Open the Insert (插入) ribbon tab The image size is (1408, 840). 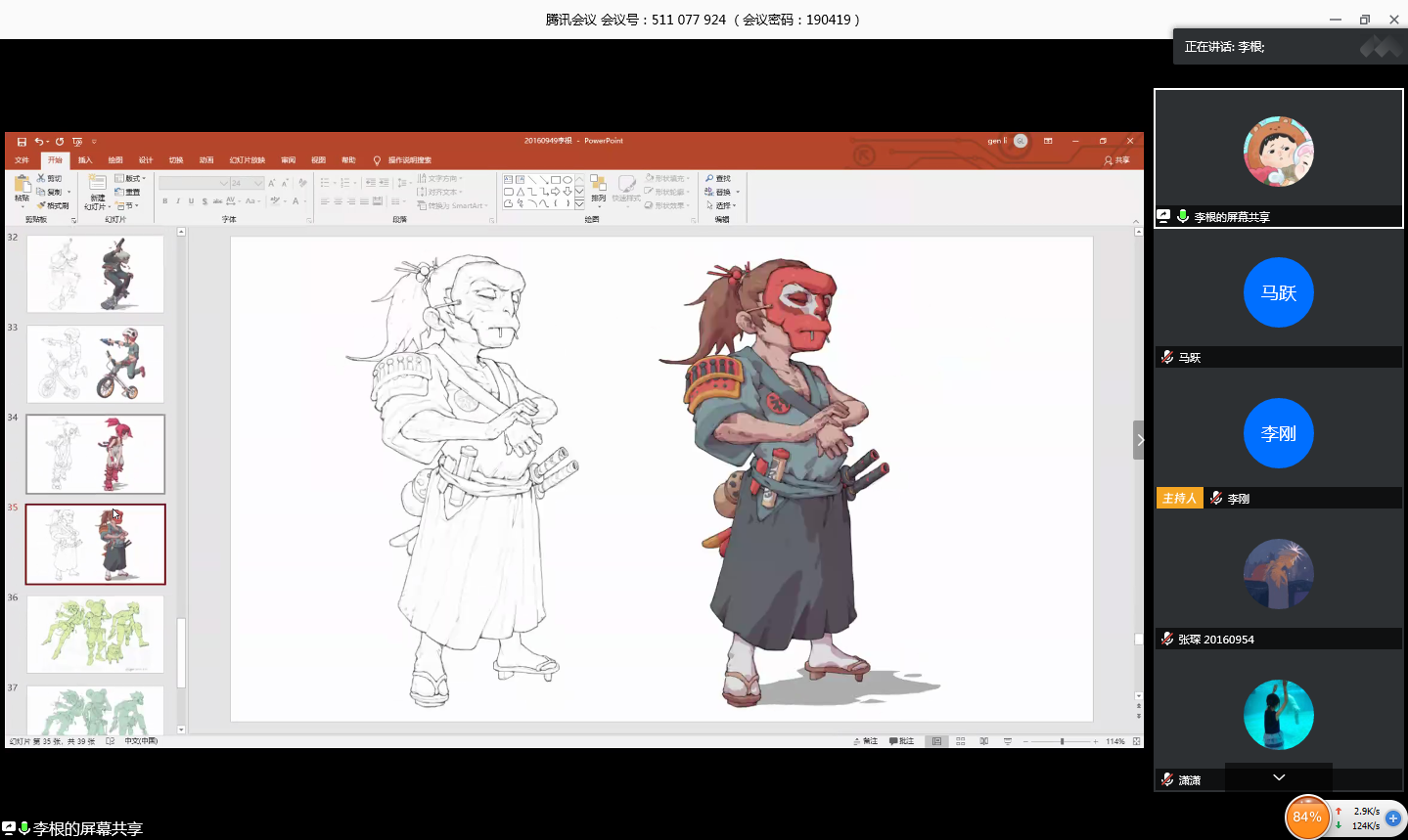[x=85, y=160]
